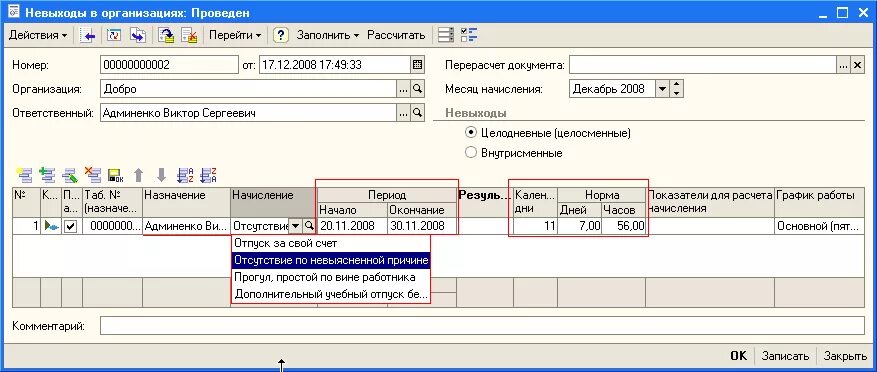Click the copy row icon with green plus
This screenshot has width=877, height=372.
(48, 175)
